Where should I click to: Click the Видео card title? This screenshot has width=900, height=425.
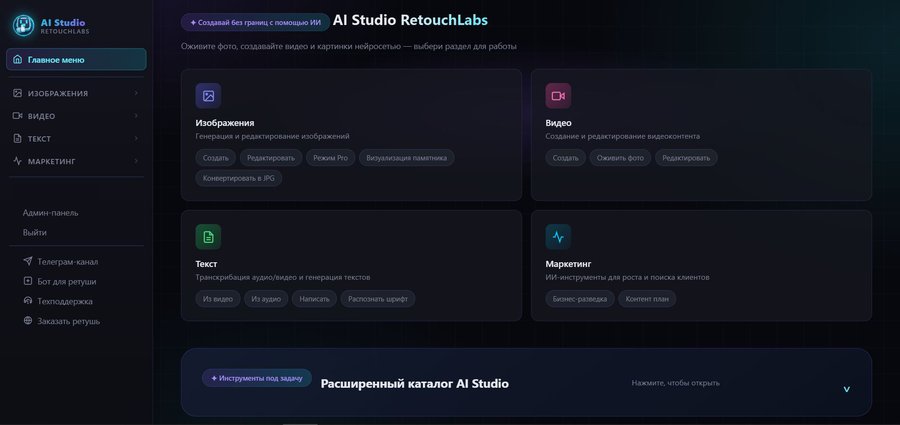coord(558,123)
